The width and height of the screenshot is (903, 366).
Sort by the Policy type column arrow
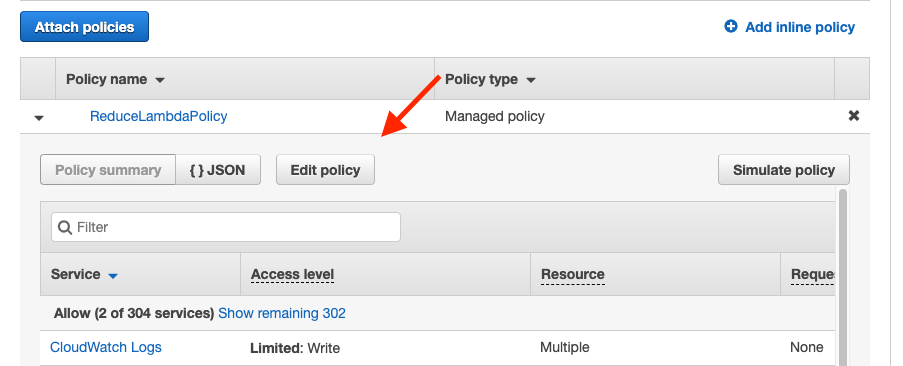[x=531, y=80]
